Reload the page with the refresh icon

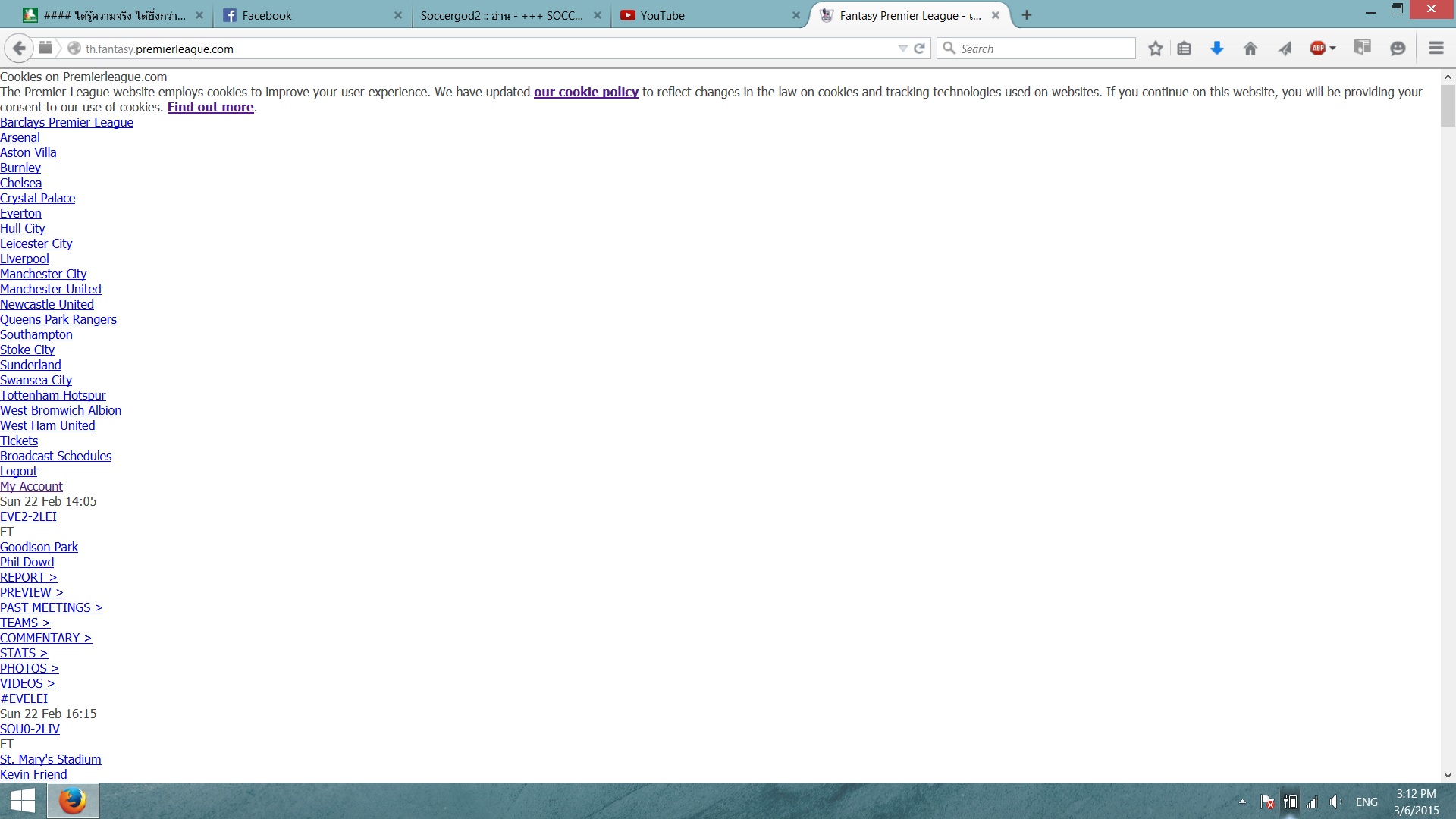920,49
